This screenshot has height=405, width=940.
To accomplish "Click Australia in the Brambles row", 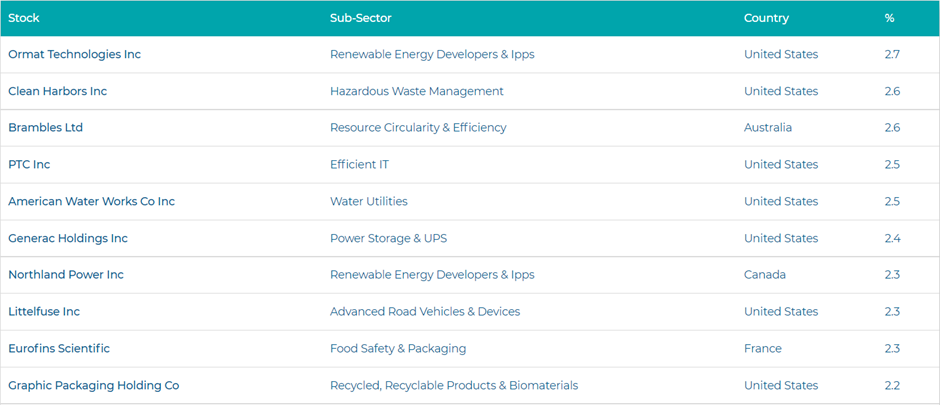I will 768,128.
